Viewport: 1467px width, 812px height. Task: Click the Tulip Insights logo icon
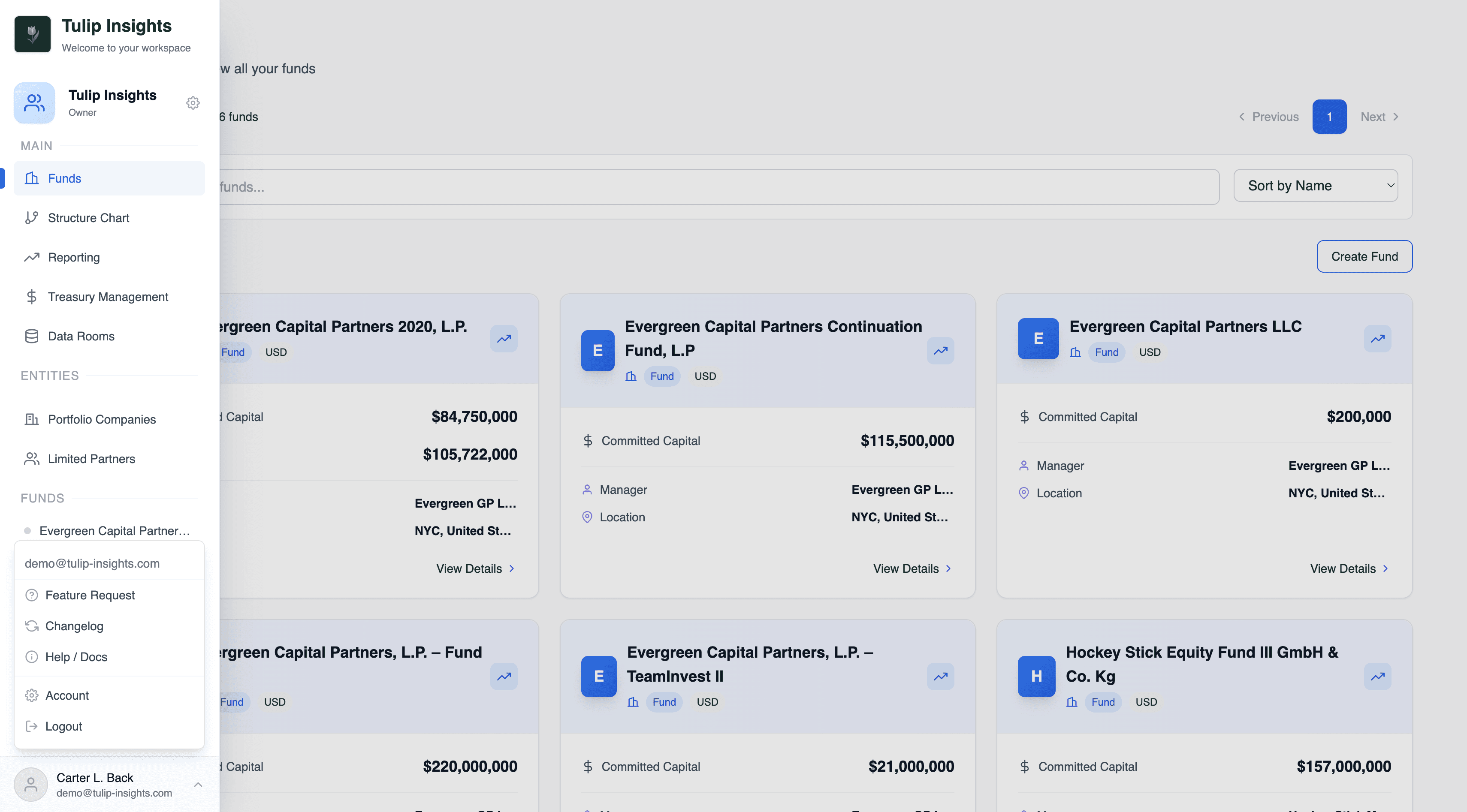[33, 34]
